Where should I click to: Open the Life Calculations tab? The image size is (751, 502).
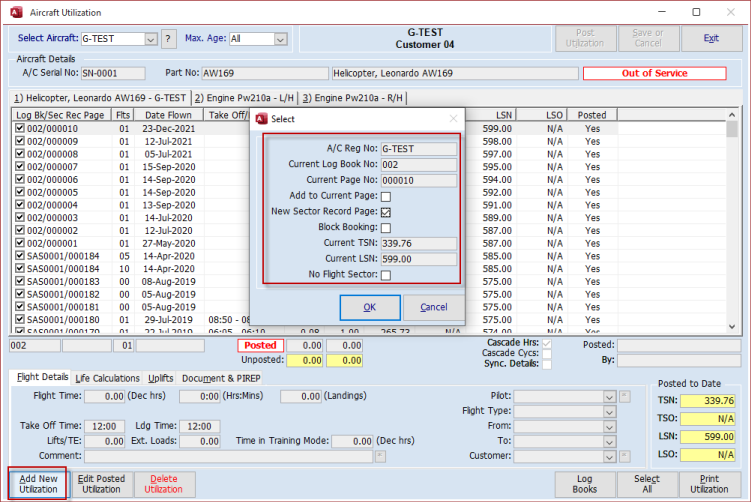click(107, 378)
